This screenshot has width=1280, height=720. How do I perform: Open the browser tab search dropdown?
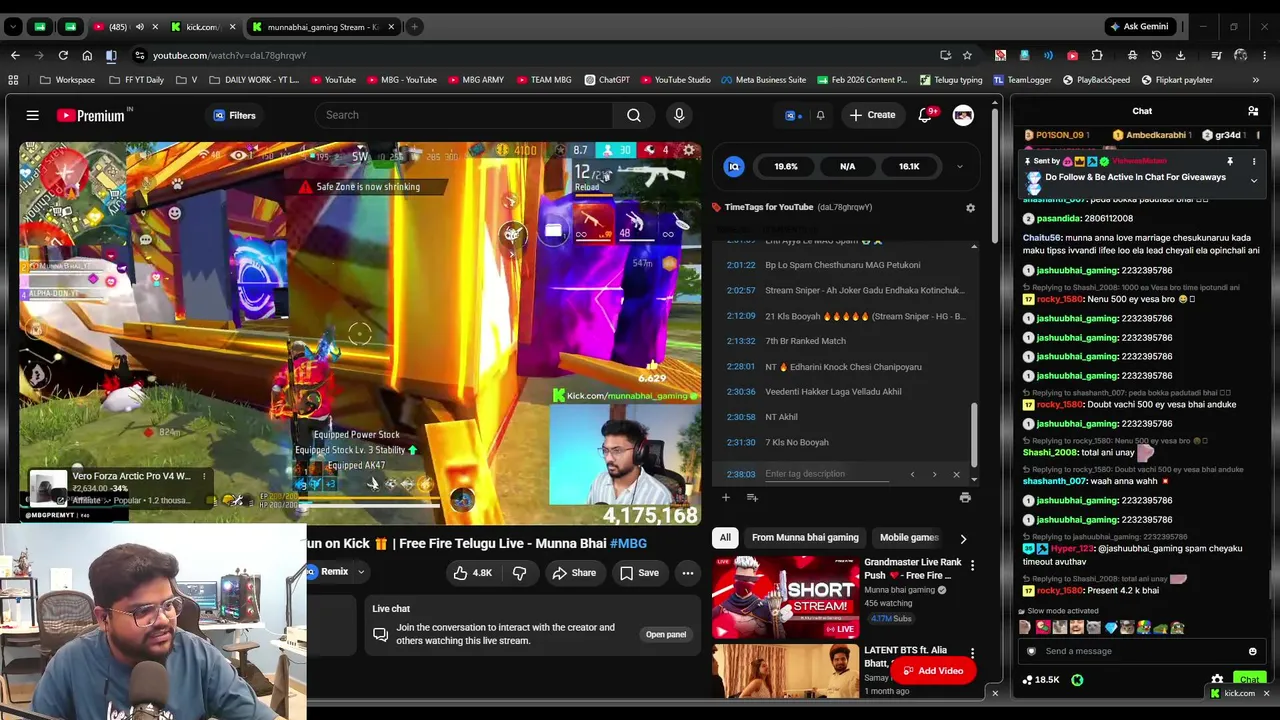13,27
